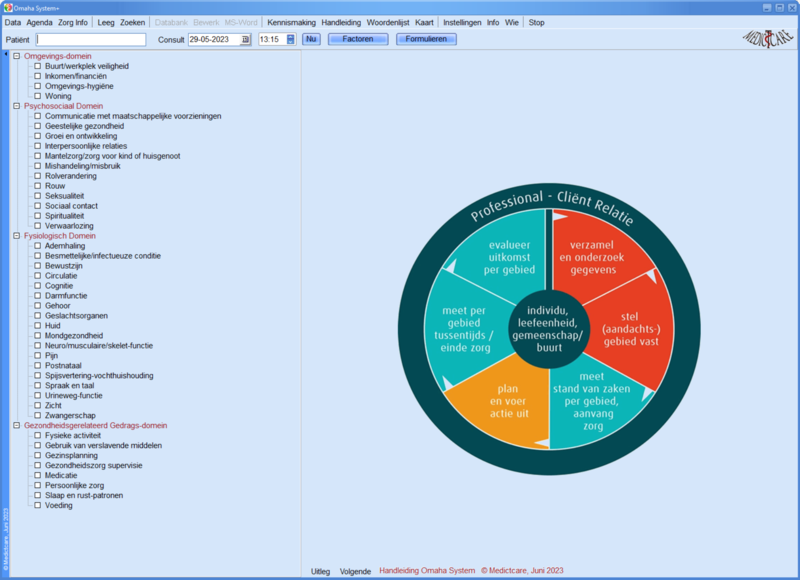The image size is (800, 580).
Task: Click the center 'individu, leefeenheid' circle
Action: (x=547, y=325)
